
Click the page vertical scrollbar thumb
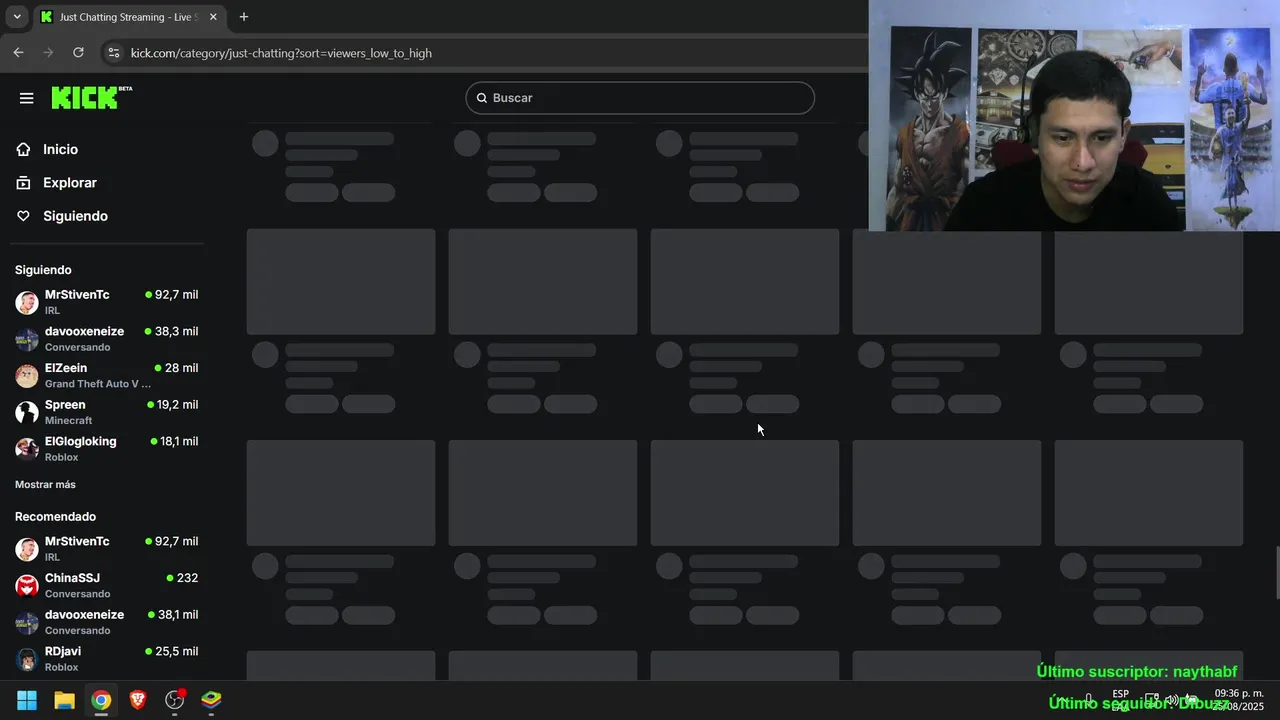[x=1276, y=573]
